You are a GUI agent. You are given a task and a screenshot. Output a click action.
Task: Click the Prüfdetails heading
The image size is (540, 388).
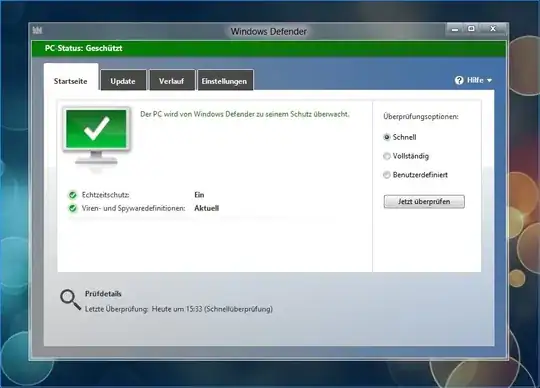(x=103, y=294)
